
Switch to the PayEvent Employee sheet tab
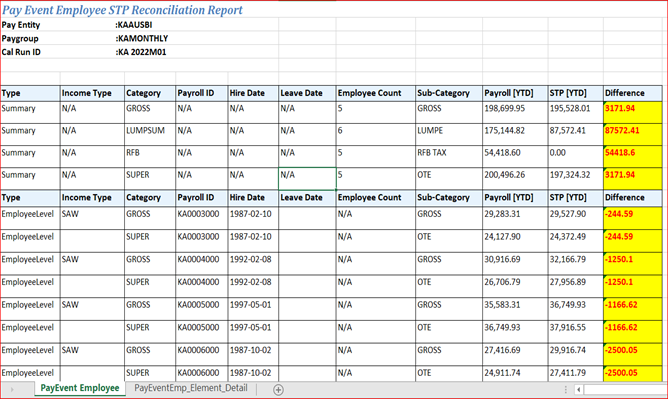pos(80,388)
